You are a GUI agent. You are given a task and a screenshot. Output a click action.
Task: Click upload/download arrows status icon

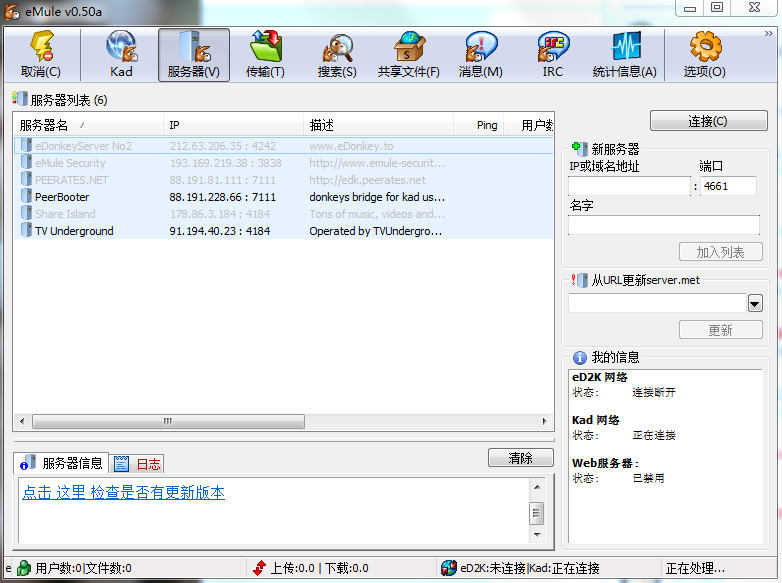[259, 568]
